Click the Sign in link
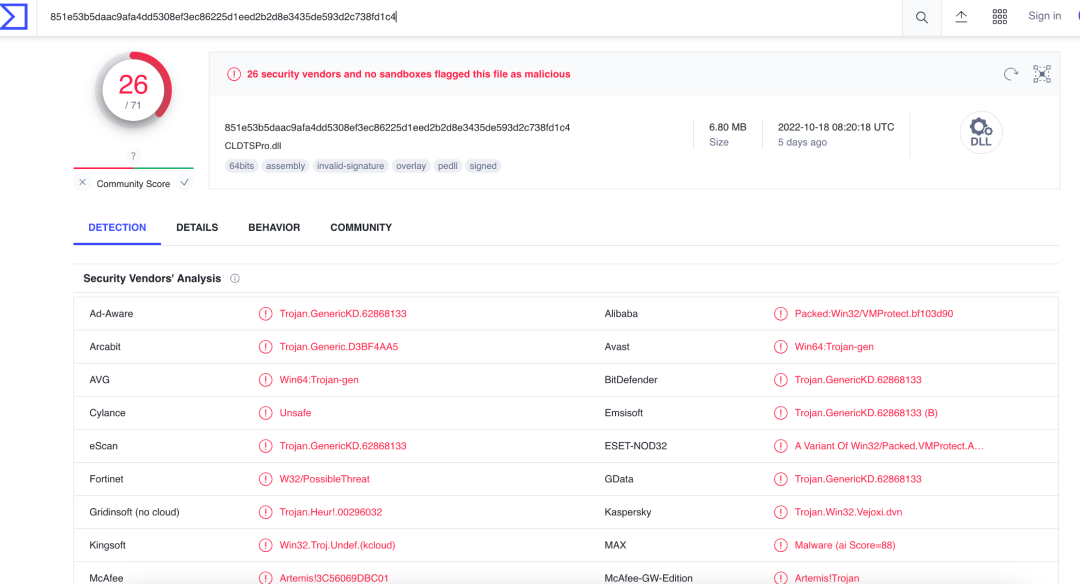The width and height of the screenshot is (1080, 584). click(1044, 16)
